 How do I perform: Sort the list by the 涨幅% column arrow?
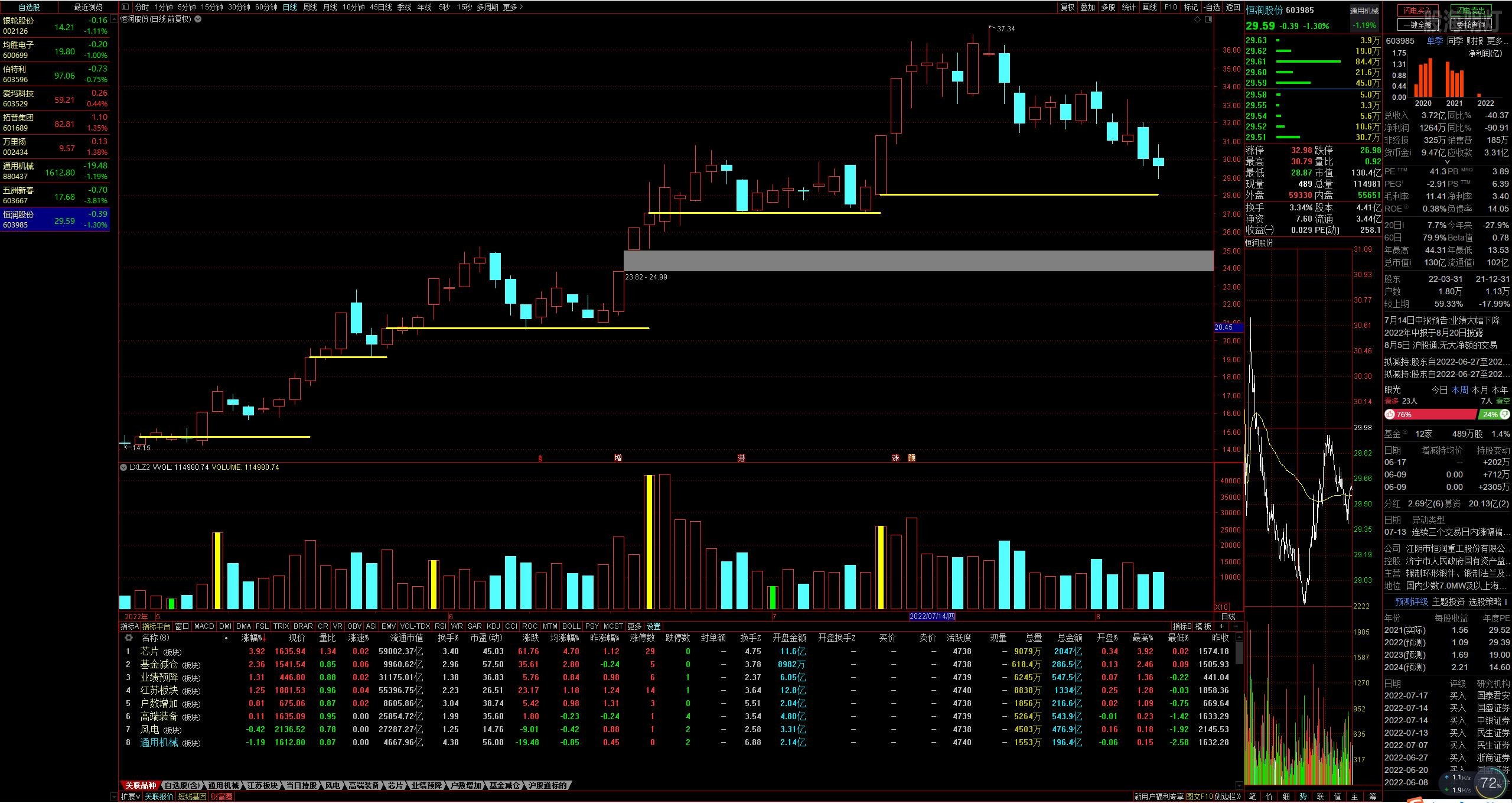coord(264,639)
